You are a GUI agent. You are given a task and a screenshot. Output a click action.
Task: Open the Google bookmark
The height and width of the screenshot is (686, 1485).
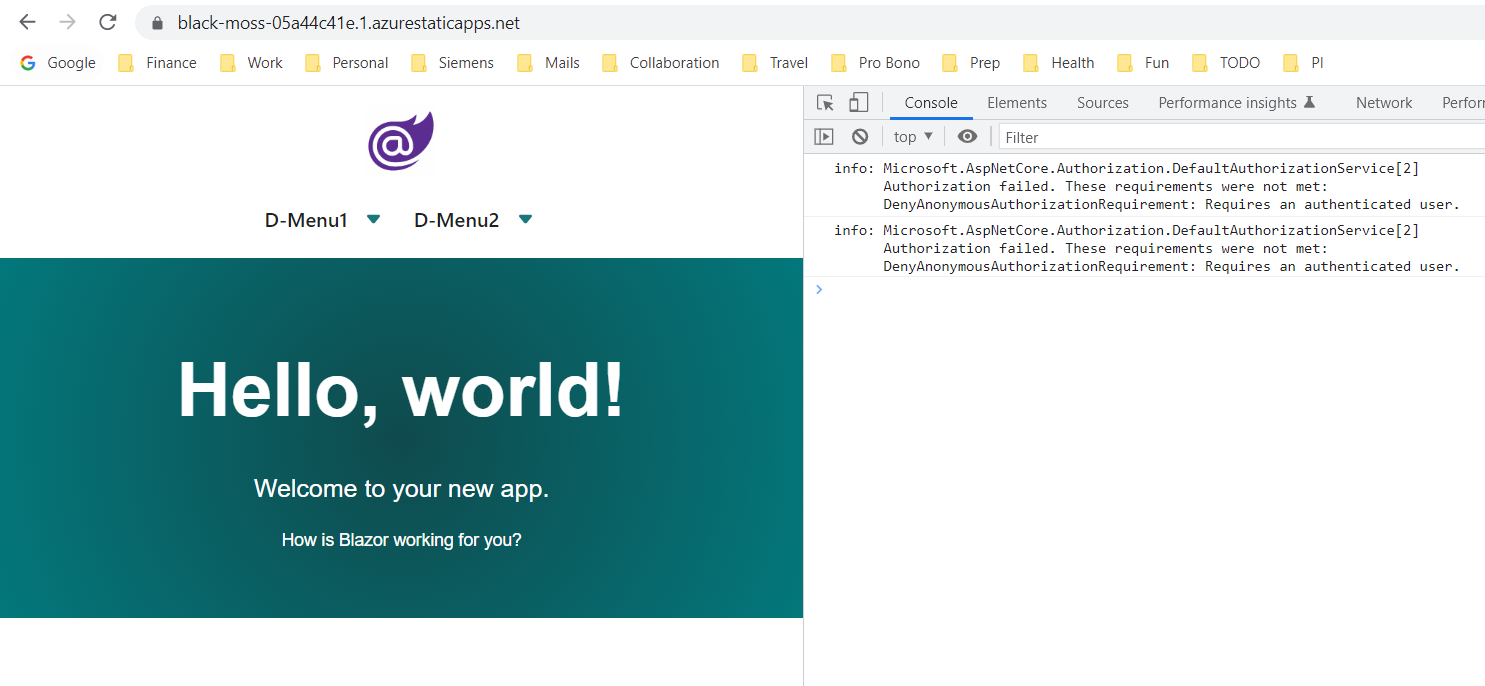57,62
